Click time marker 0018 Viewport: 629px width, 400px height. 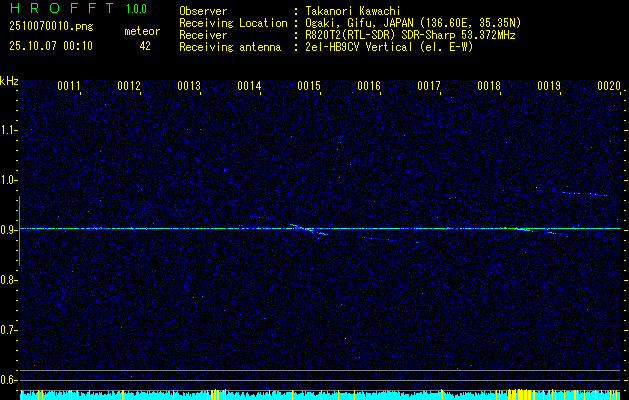tap(489, 86)
